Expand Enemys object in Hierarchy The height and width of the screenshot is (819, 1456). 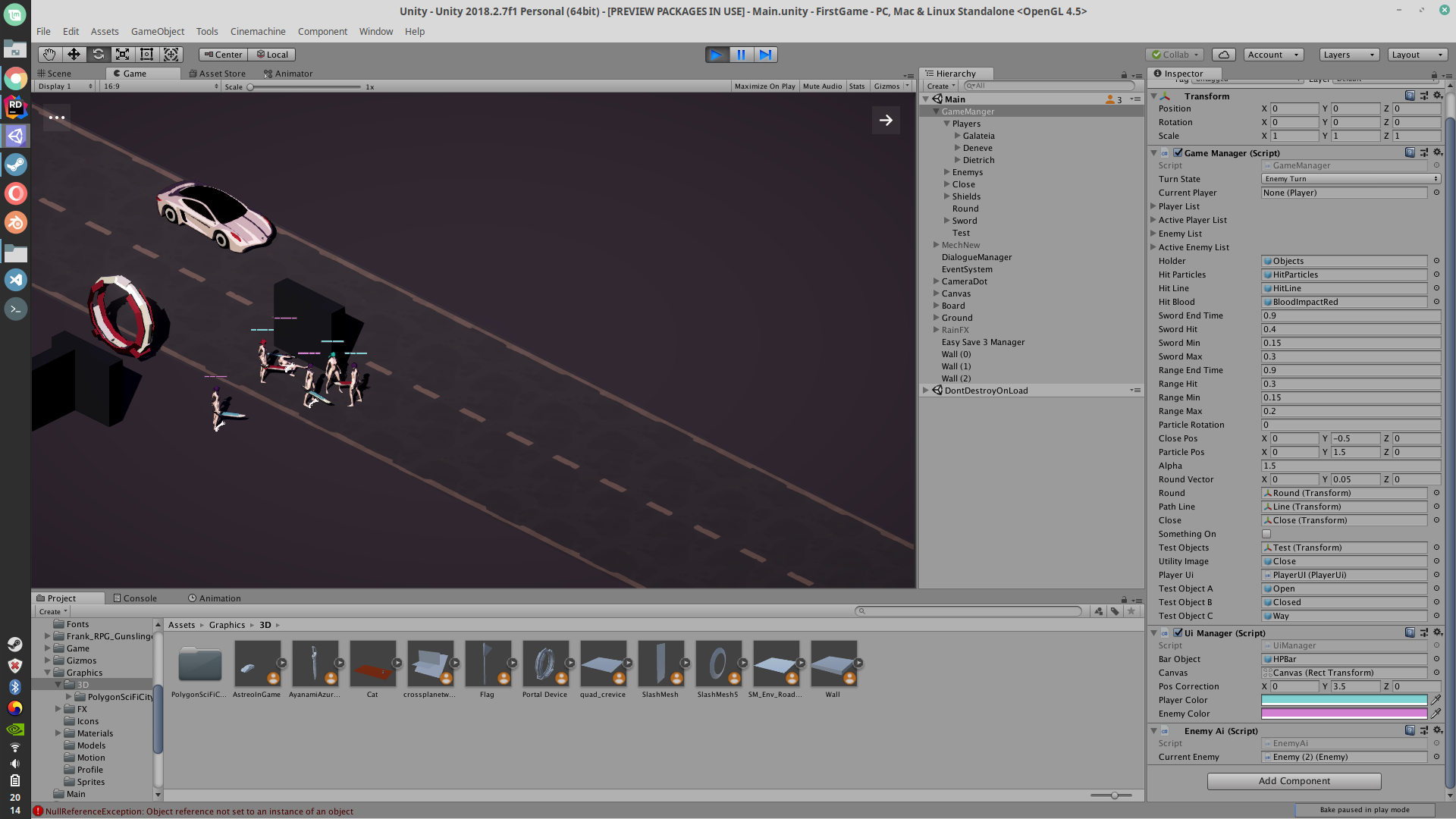click(947, 172)
